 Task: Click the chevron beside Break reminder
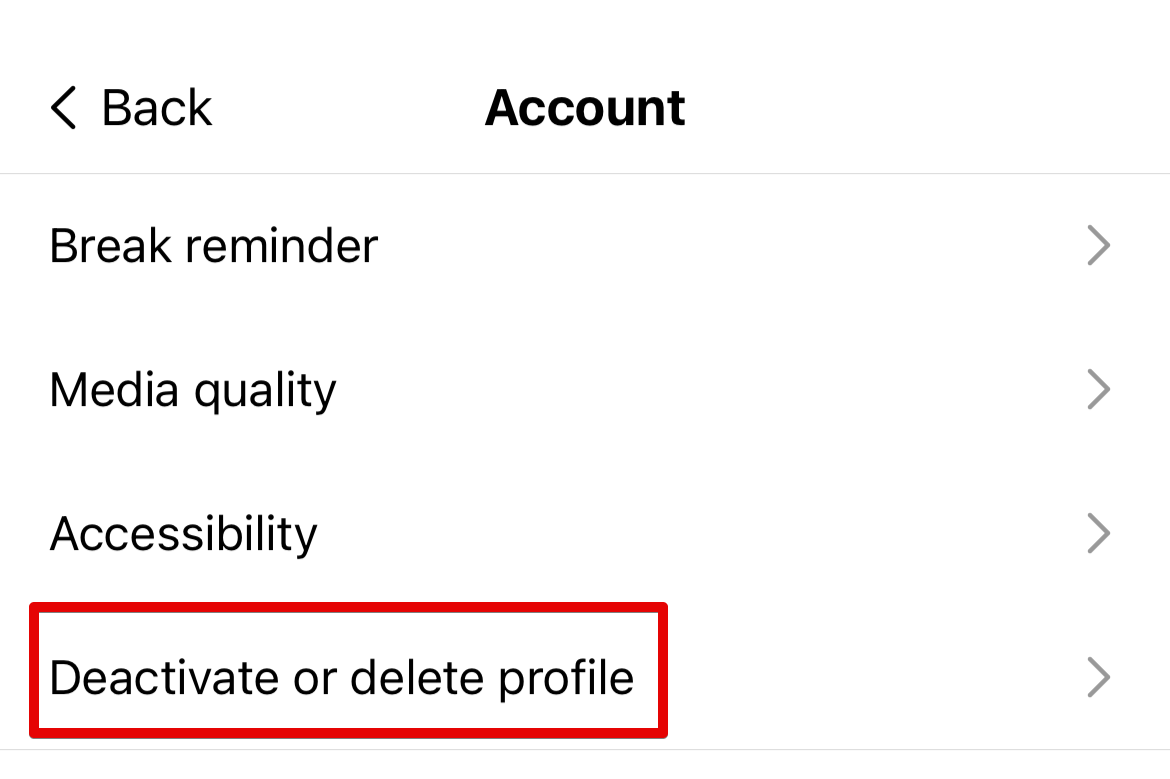coord(1098,246)
